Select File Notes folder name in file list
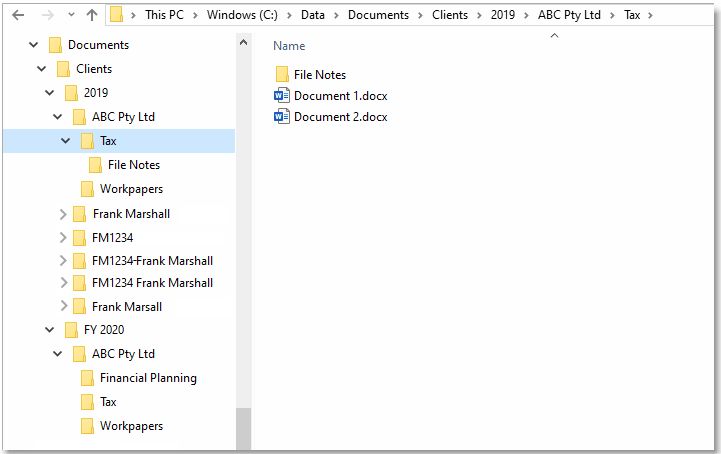721x454 pixels. pos(320,75)
